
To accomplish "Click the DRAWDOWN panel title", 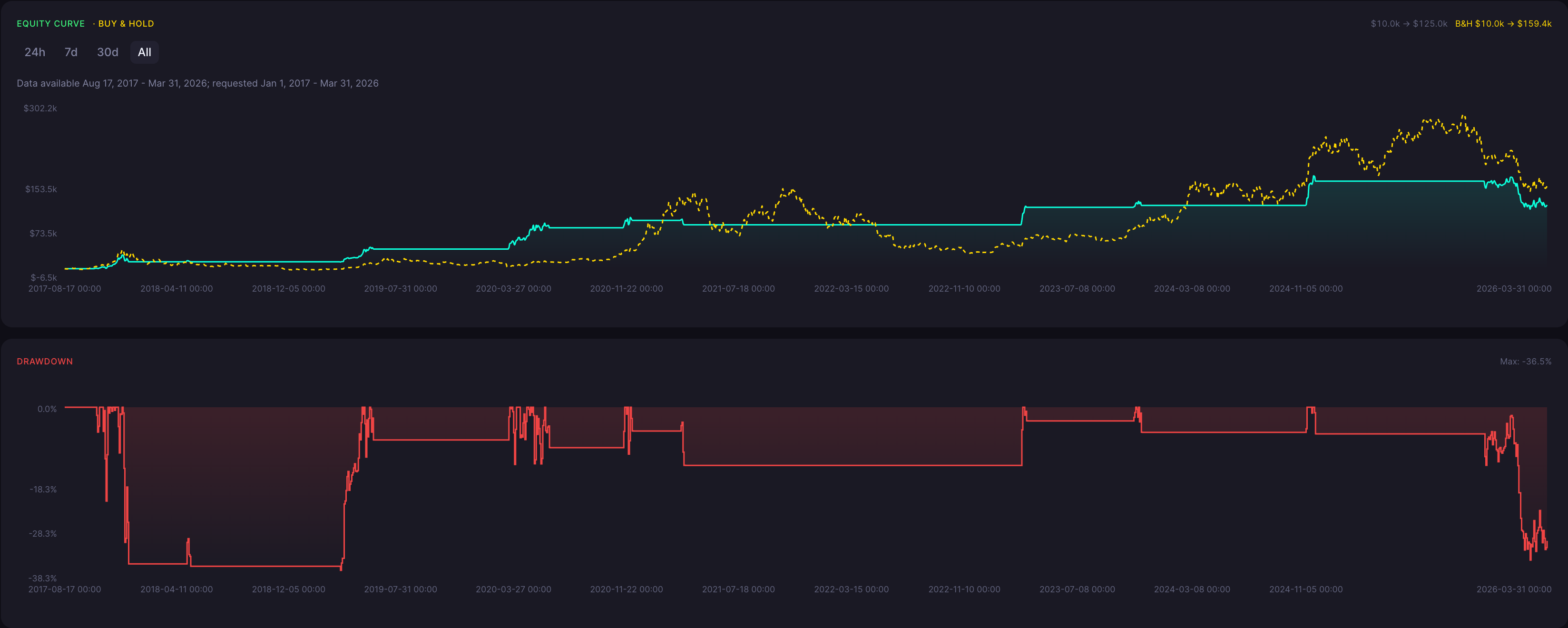I will click(44, 362).
